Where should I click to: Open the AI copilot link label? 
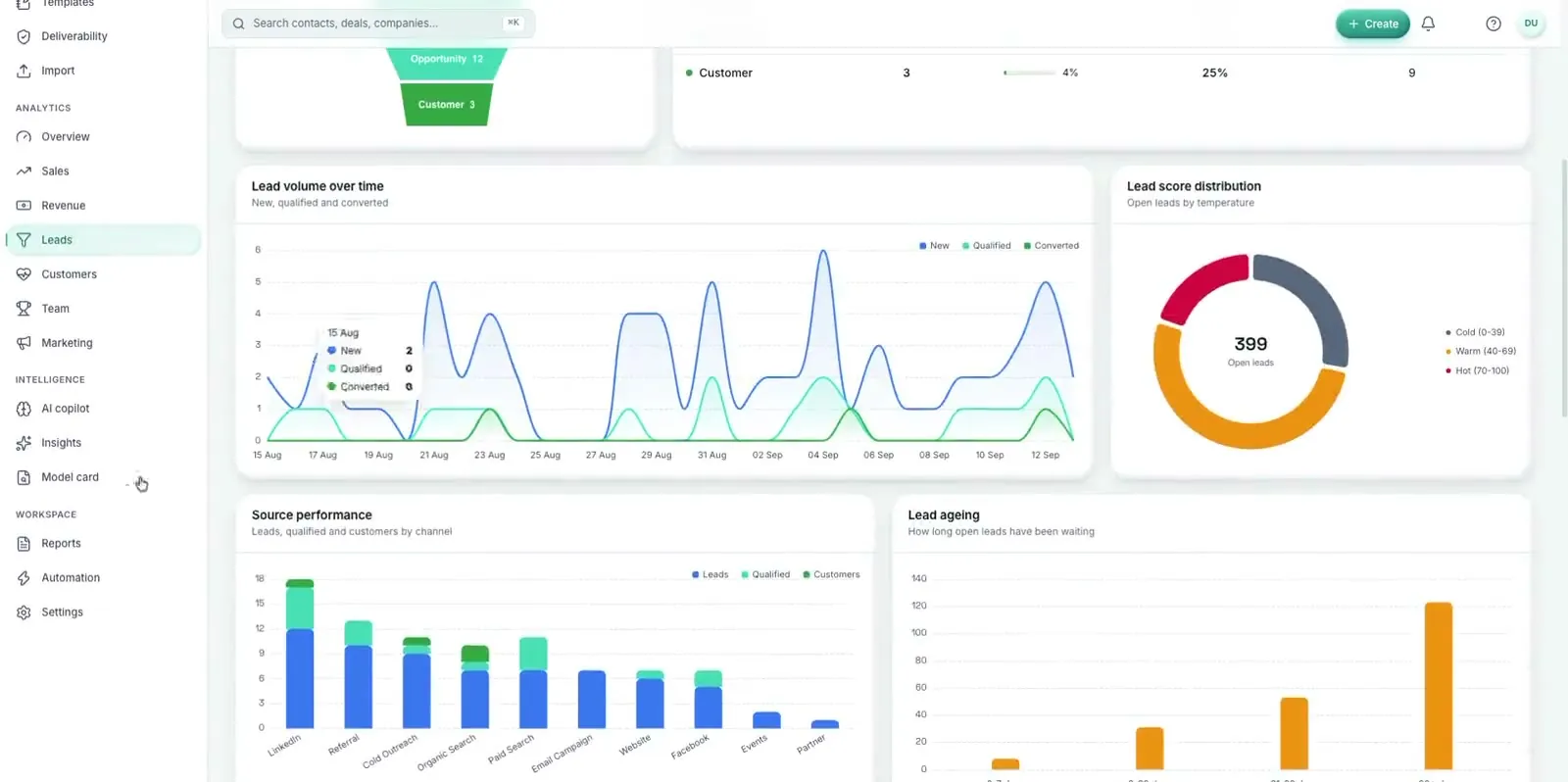pos(65,409)
